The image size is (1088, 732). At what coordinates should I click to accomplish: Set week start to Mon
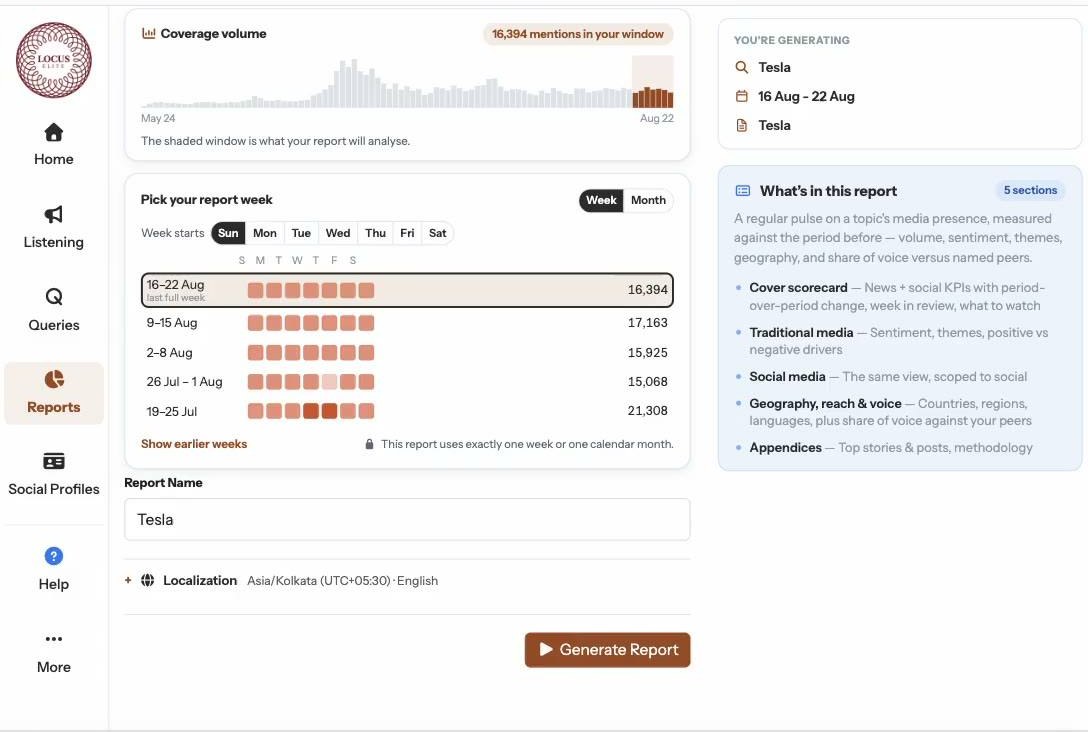point(264,233)
